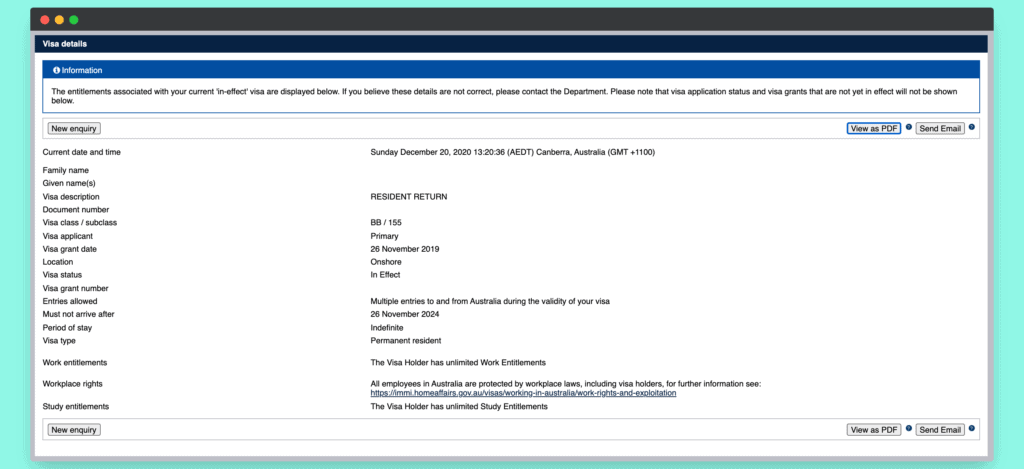Click the bottom View as PDF button

874,430
